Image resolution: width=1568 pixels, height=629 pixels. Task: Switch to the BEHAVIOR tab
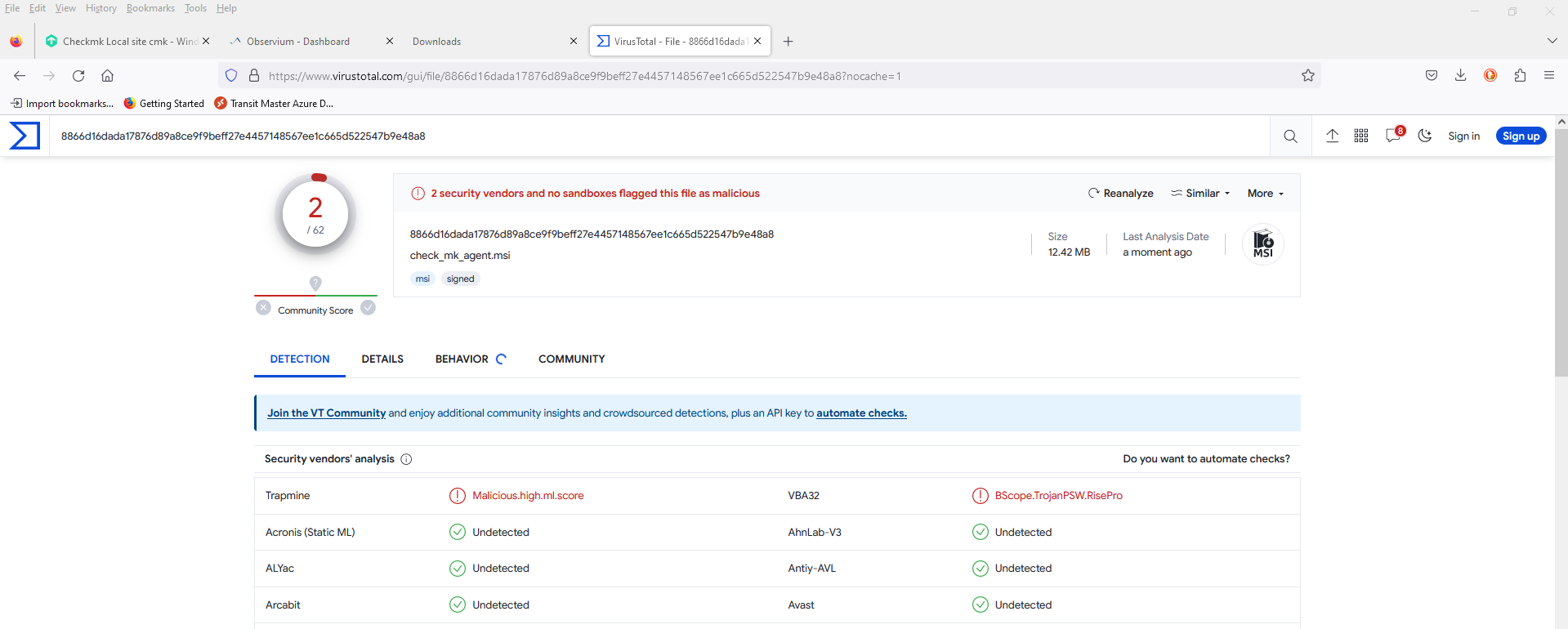click(x=471, y=359)
